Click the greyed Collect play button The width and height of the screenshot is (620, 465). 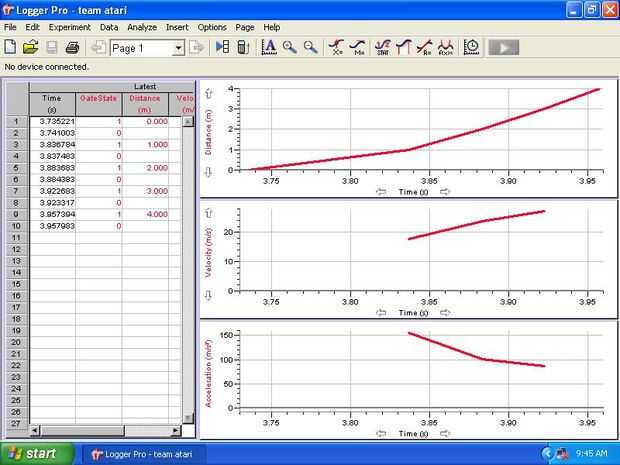(504, 47)
